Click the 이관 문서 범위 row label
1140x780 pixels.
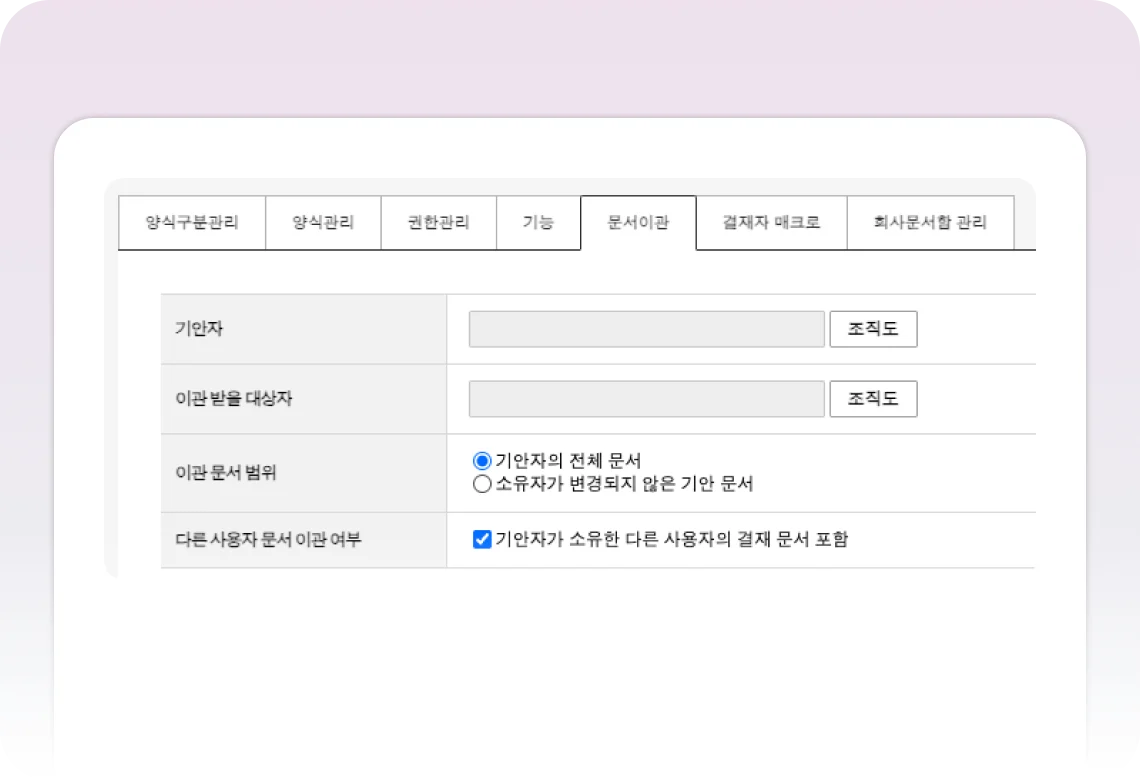(226, 473)
